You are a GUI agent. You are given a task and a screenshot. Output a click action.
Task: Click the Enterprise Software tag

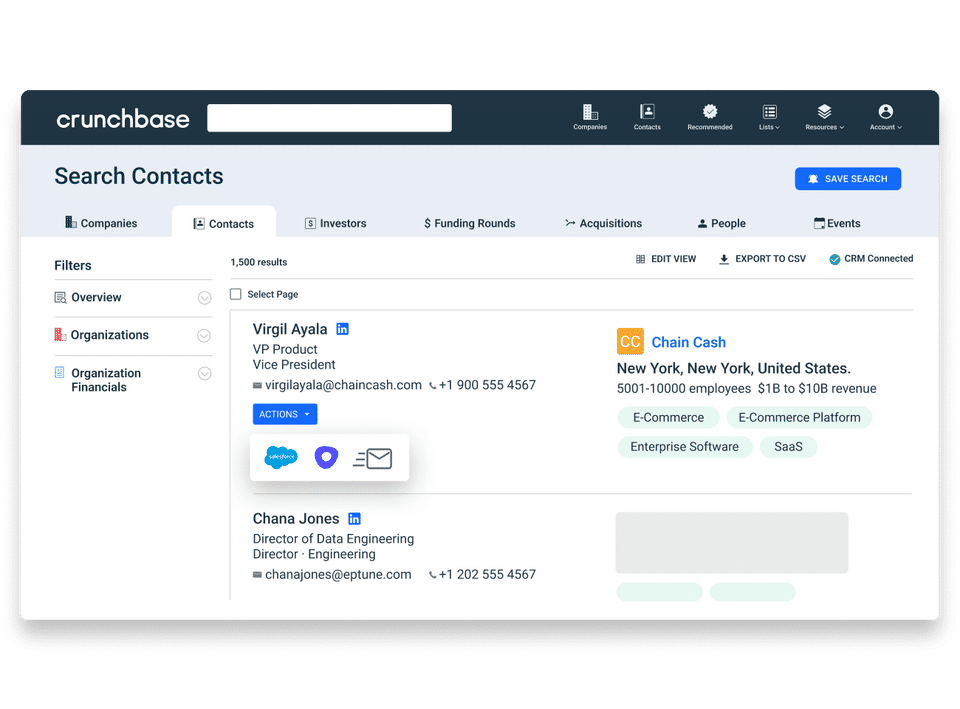click(684, 447)
